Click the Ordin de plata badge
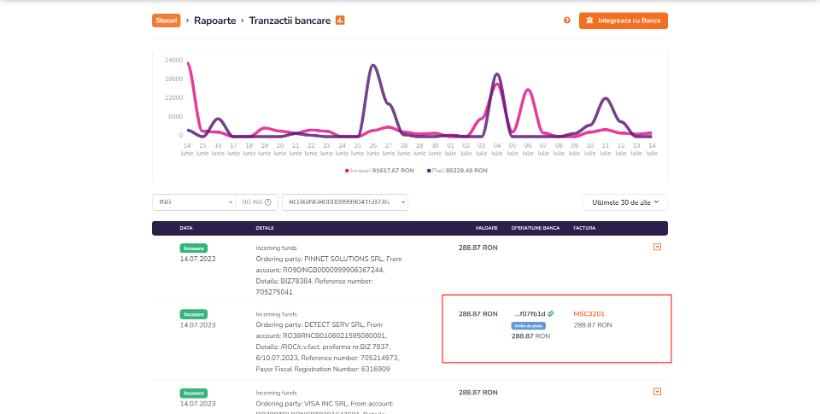Image resolution: width=820 pixels, height=414 pixels. click(528, 326)
